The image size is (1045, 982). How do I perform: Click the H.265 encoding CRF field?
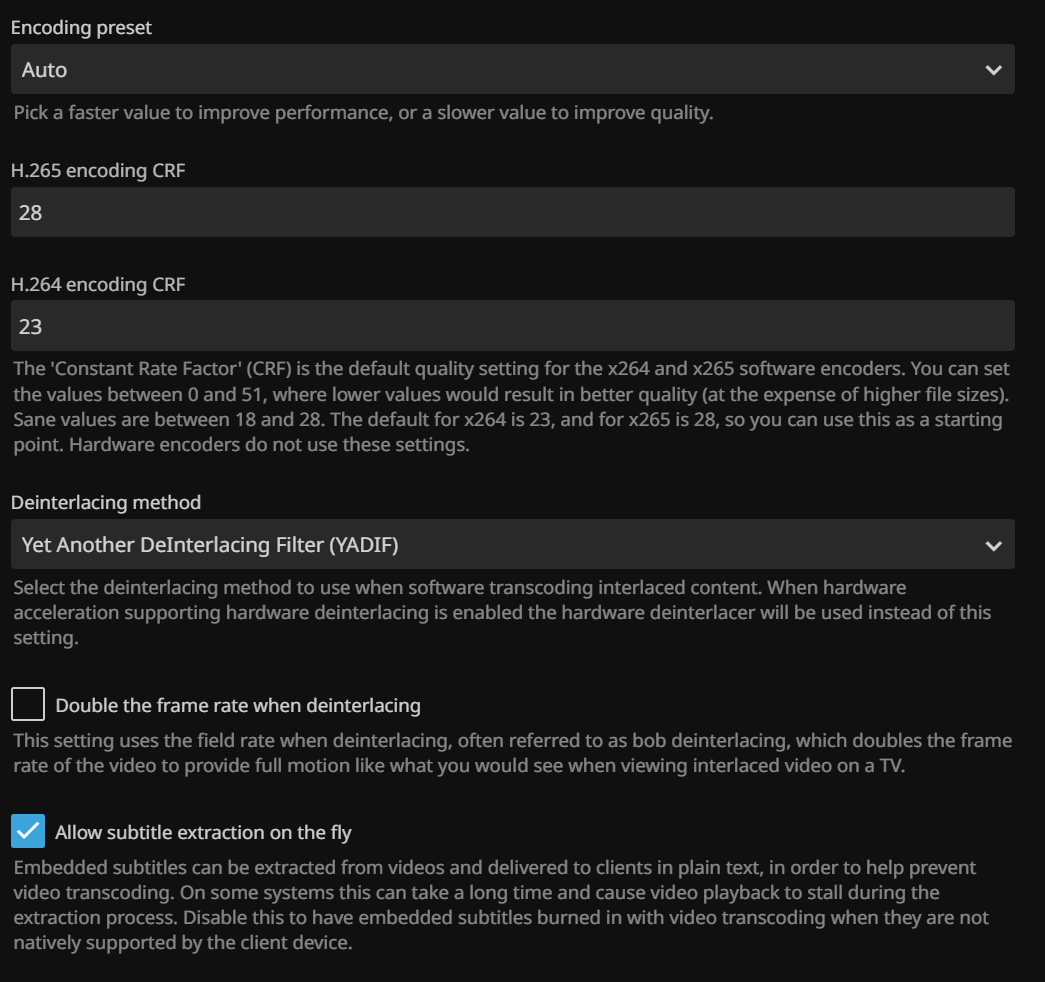(x=512, y=212)
